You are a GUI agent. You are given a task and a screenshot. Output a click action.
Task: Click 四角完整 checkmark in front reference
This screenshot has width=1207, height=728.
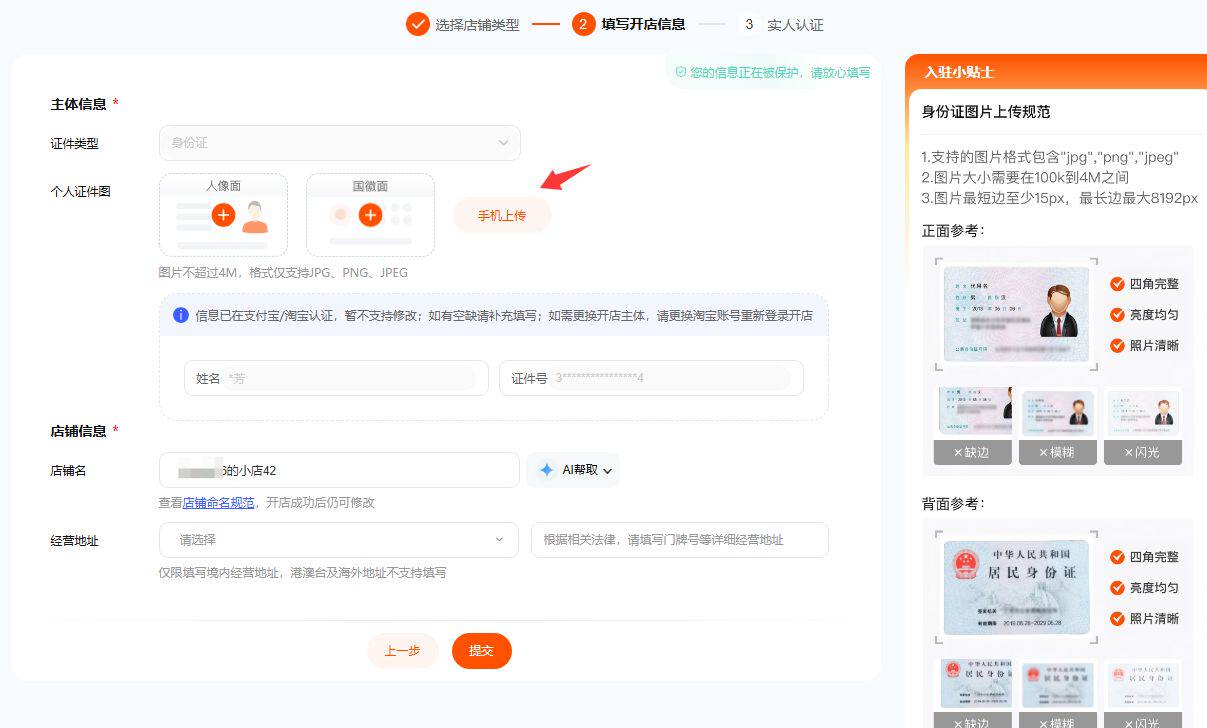1117,284
